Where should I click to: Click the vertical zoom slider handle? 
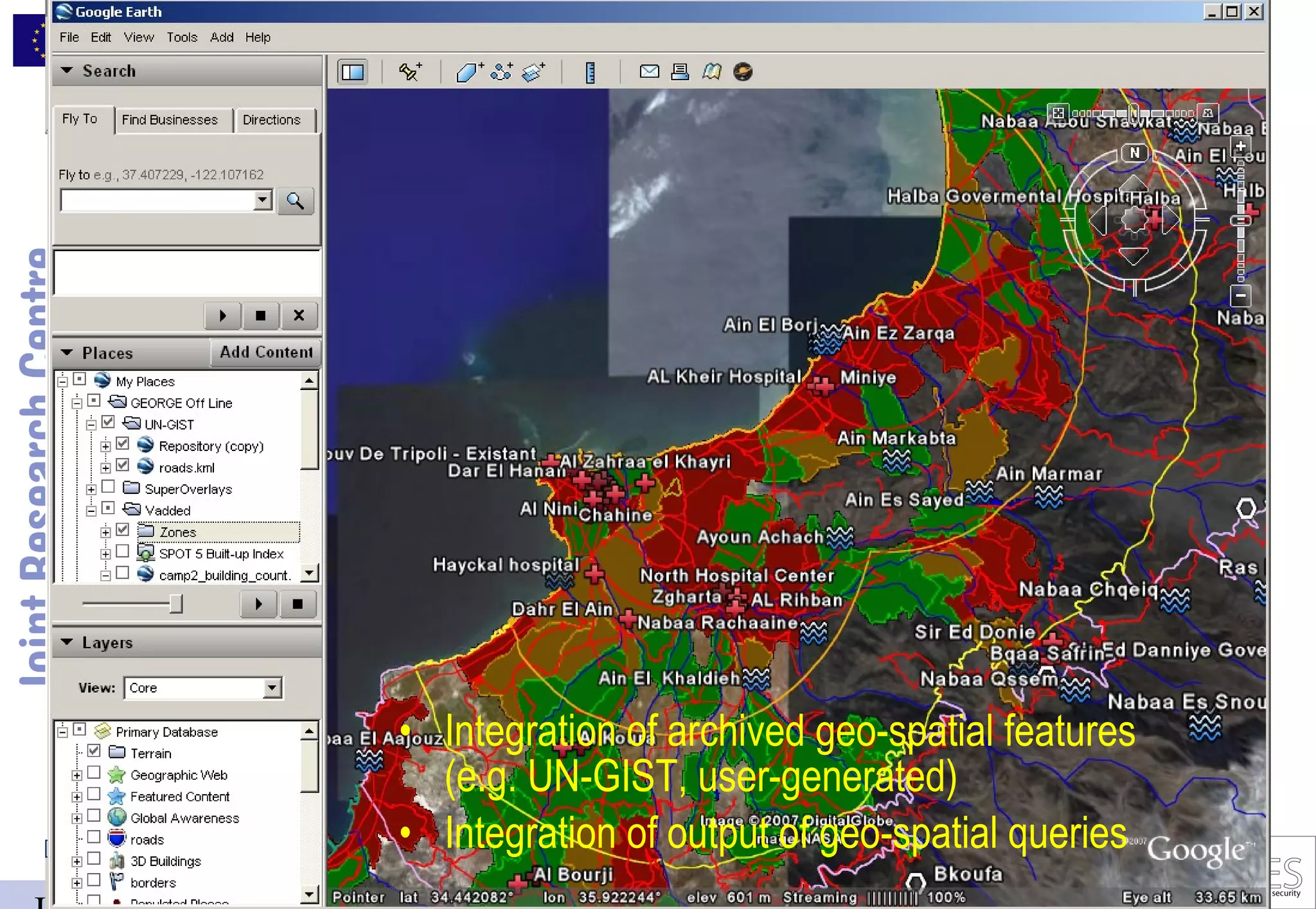[x=1241, y=220]
